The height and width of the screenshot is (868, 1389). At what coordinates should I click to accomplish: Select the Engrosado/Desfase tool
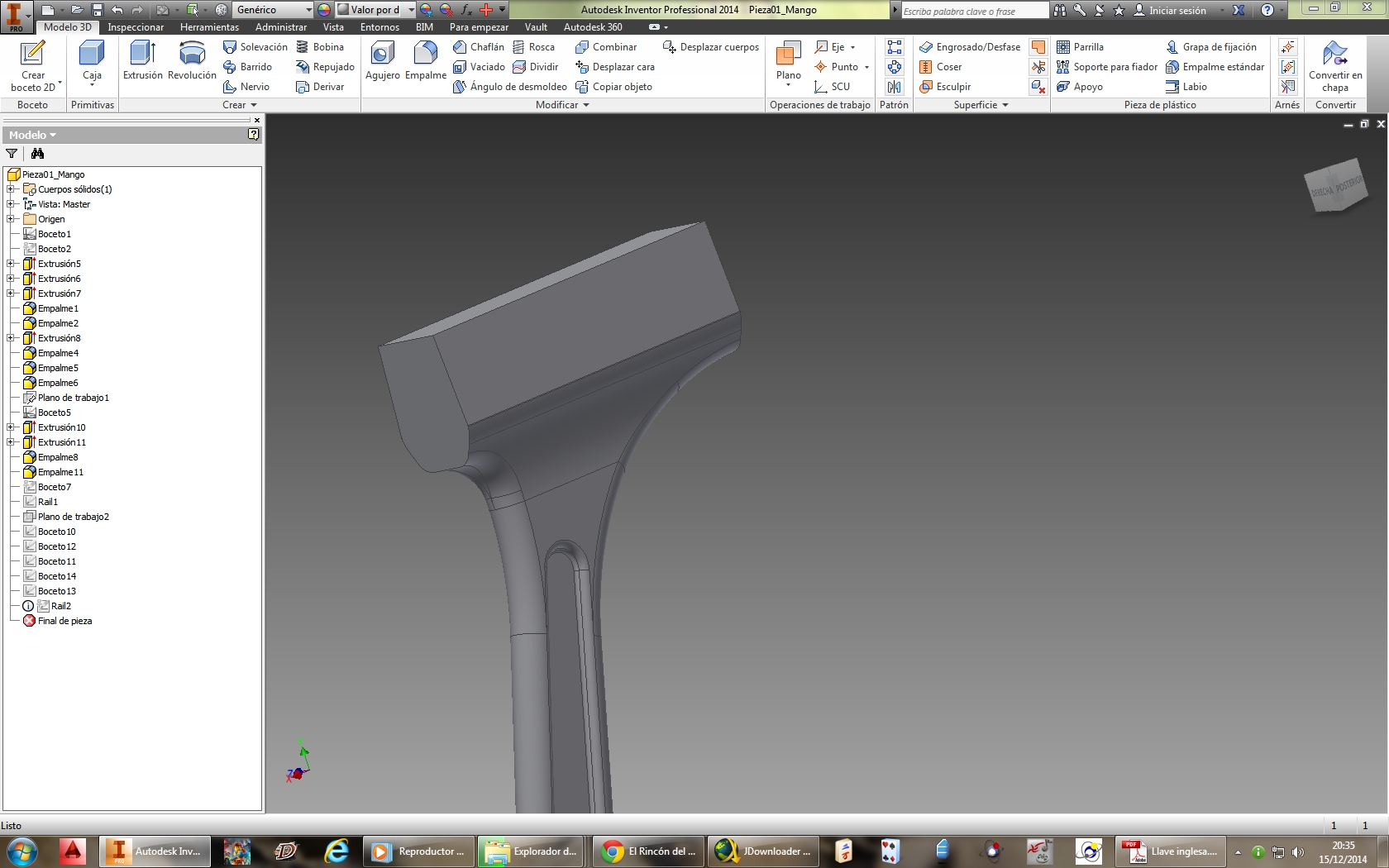(x=970, y=47)
